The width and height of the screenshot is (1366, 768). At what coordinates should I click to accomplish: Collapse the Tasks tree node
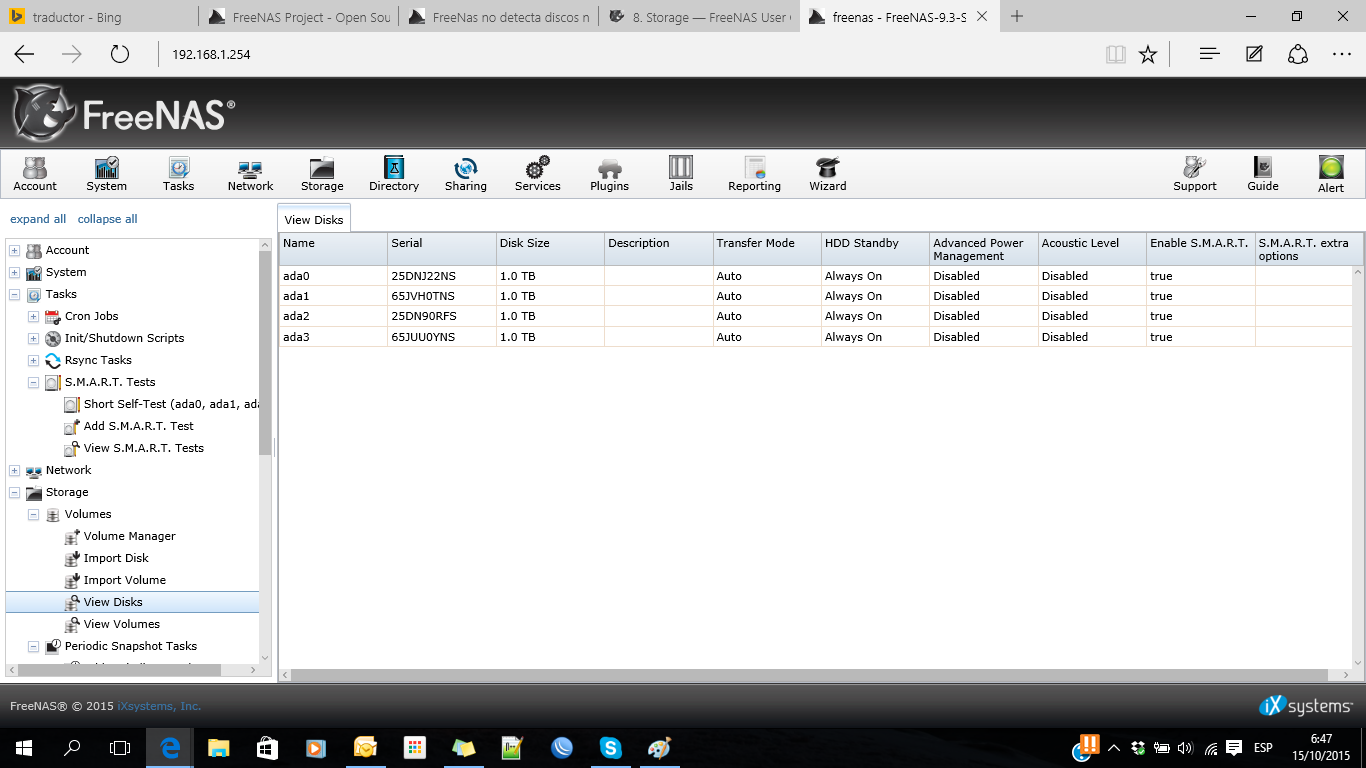(14, 294)
